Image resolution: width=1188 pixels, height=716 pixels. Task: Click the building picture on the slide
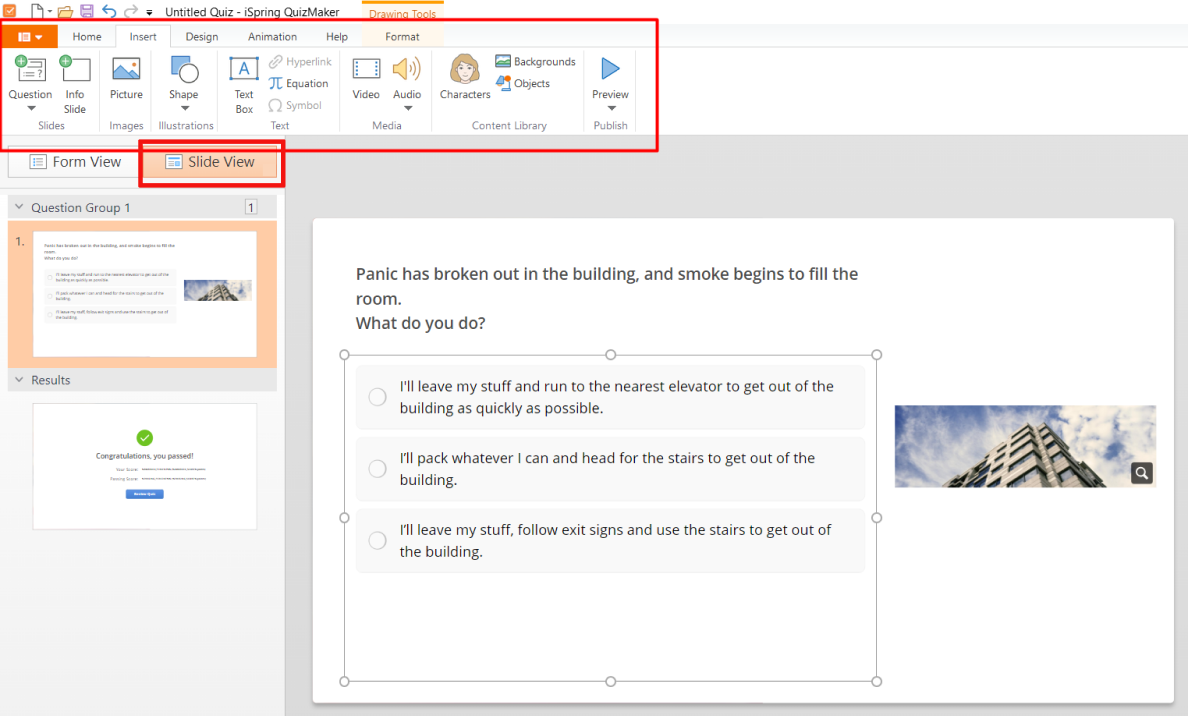click(1025, 446)
